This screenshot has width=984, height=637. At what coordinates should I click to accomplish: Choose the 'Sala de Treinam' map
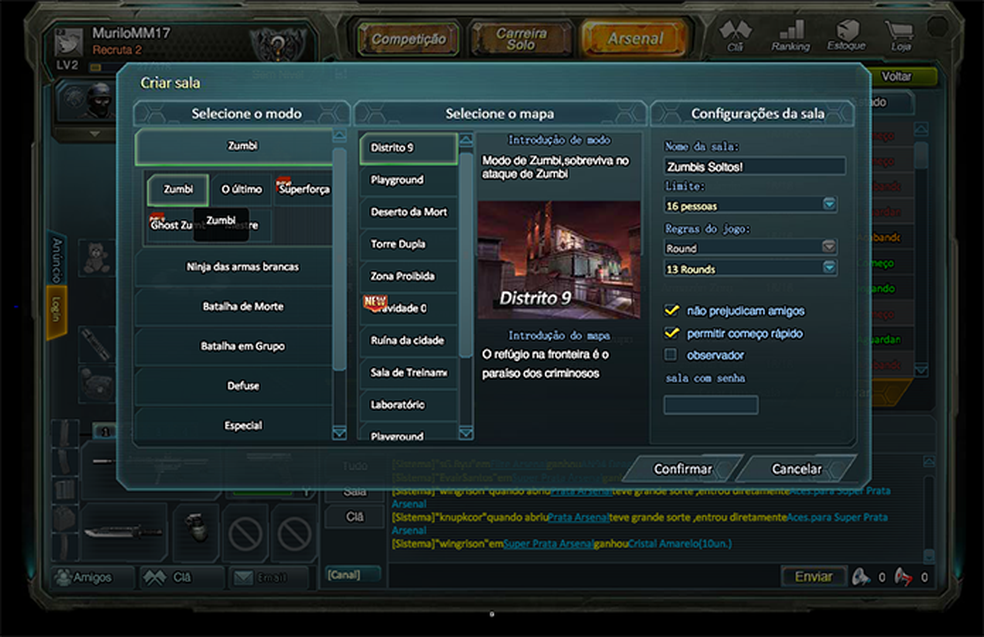[x=409, y=372]
